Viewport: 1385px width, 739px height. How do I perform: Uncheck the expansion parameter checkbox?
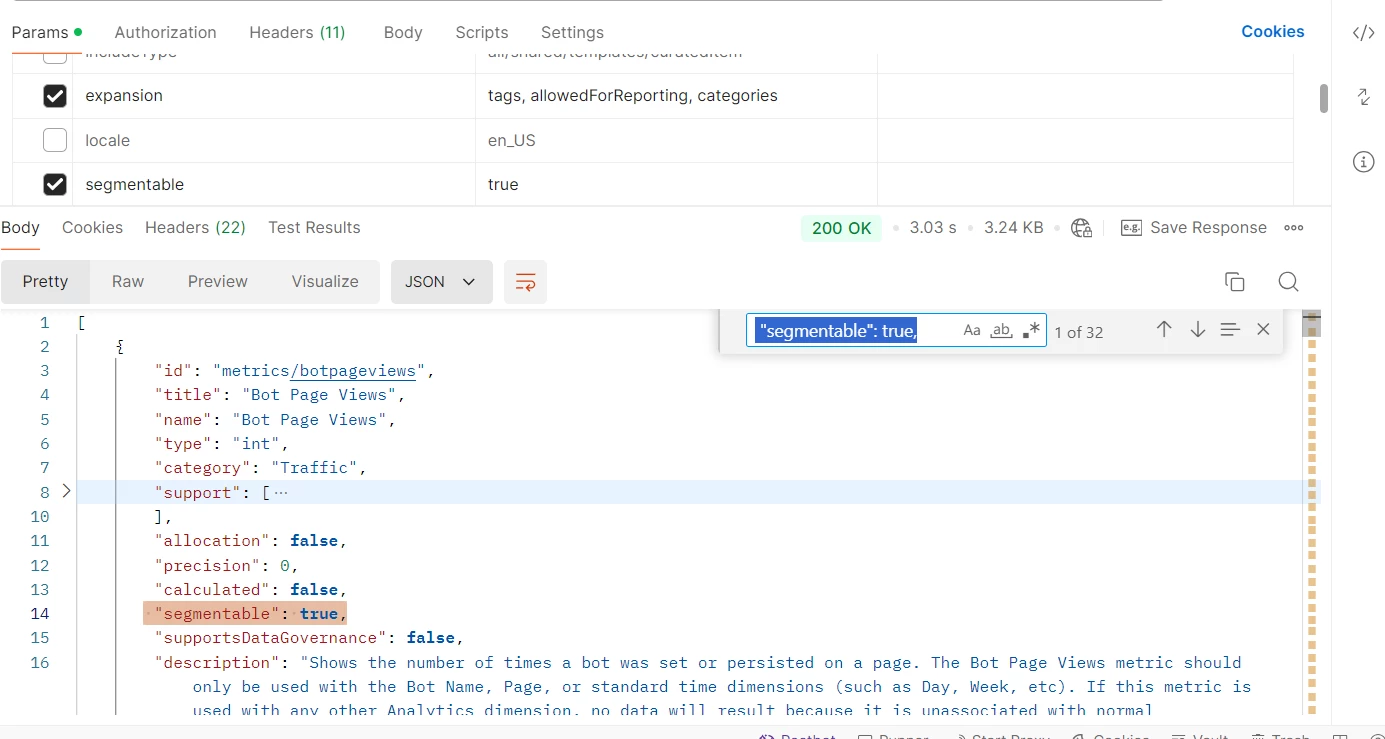(55, 96)
